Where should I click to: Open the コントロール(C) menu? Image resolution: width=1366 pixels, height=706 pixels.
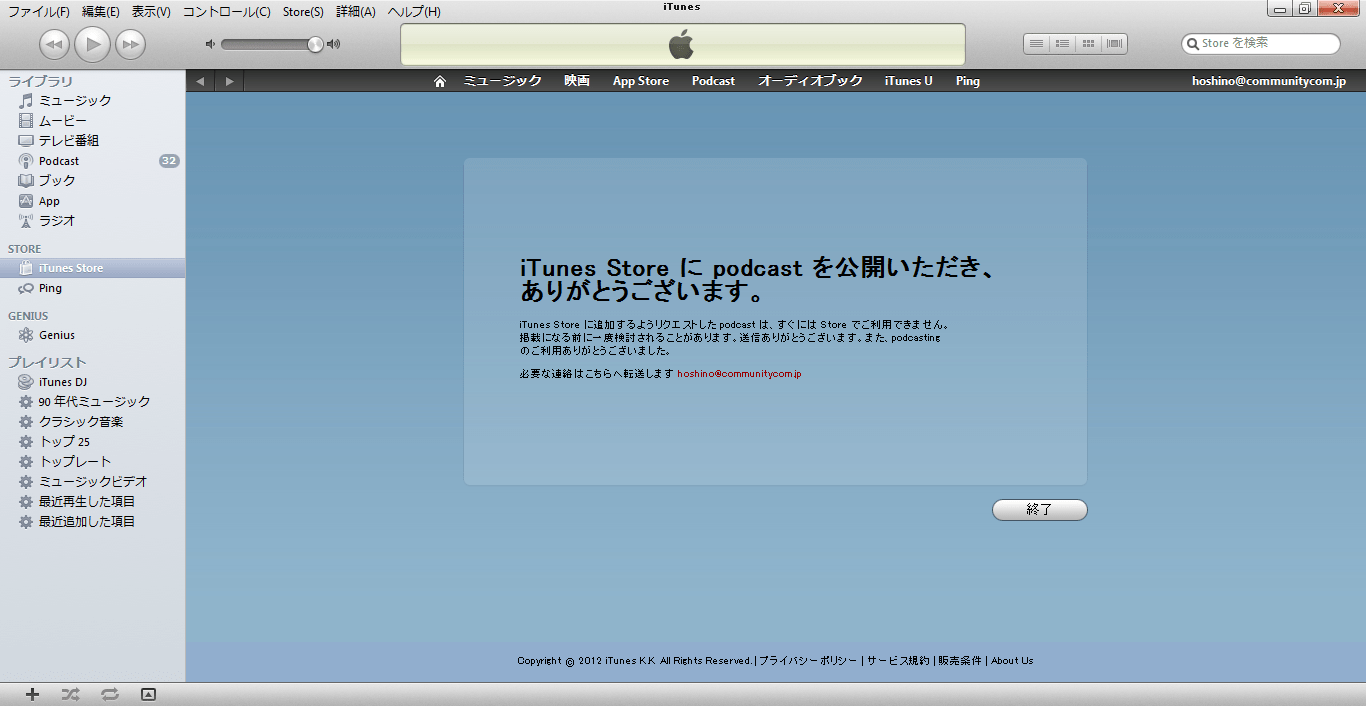[226, 12]
